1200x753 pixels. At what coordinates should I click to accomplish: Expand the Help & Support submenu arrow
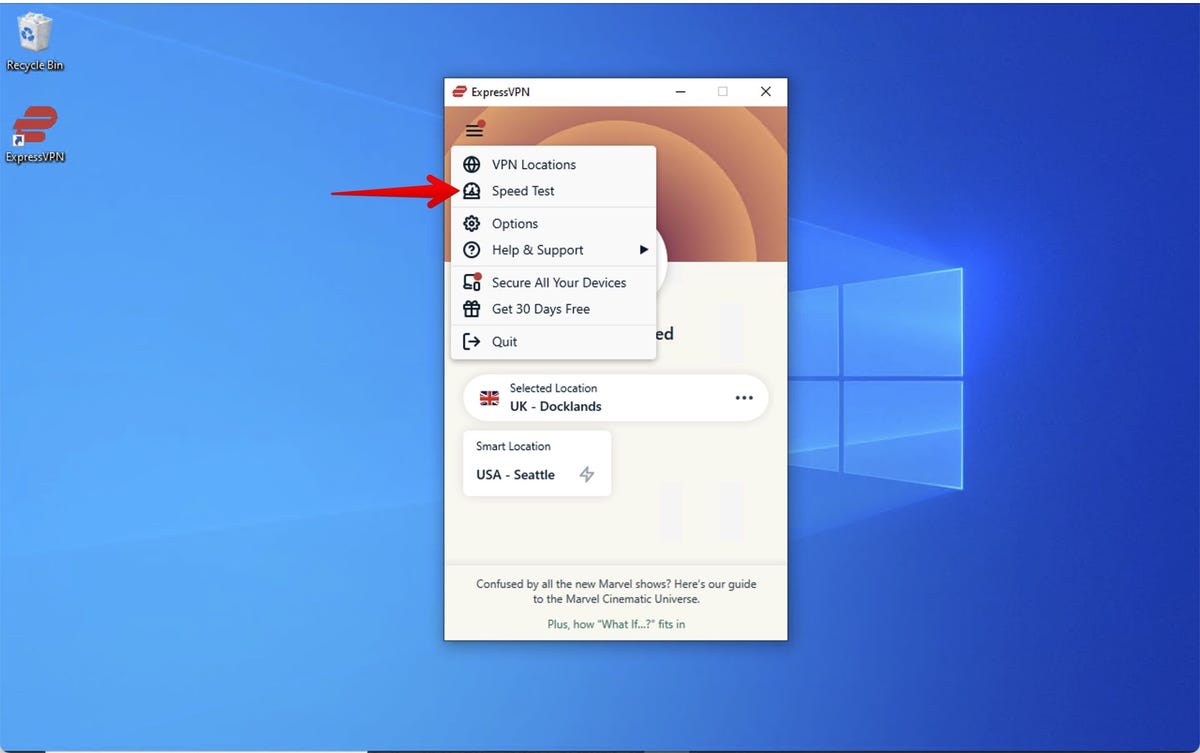point(644,250)
